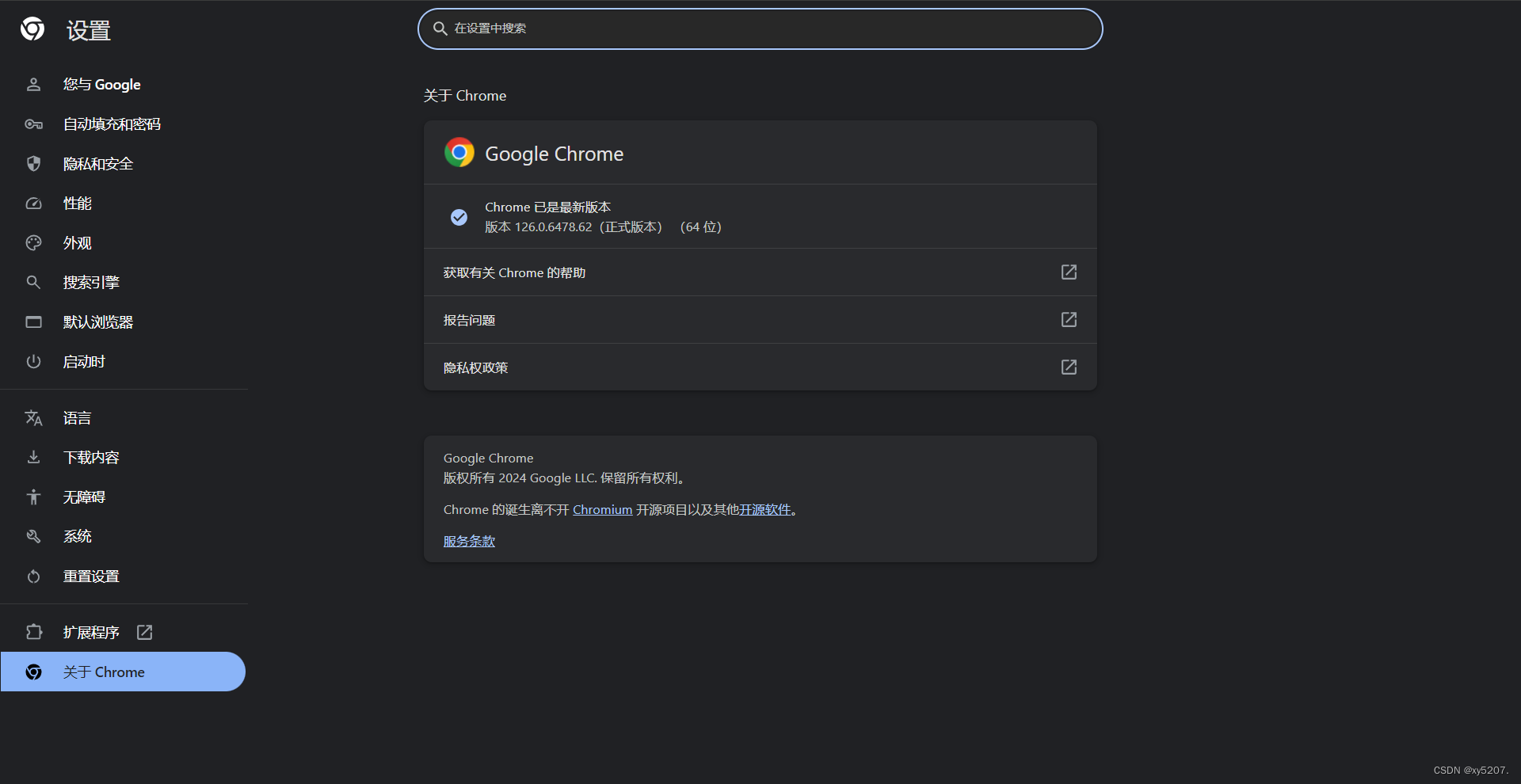Switch to the 您与 Google section

101,84
